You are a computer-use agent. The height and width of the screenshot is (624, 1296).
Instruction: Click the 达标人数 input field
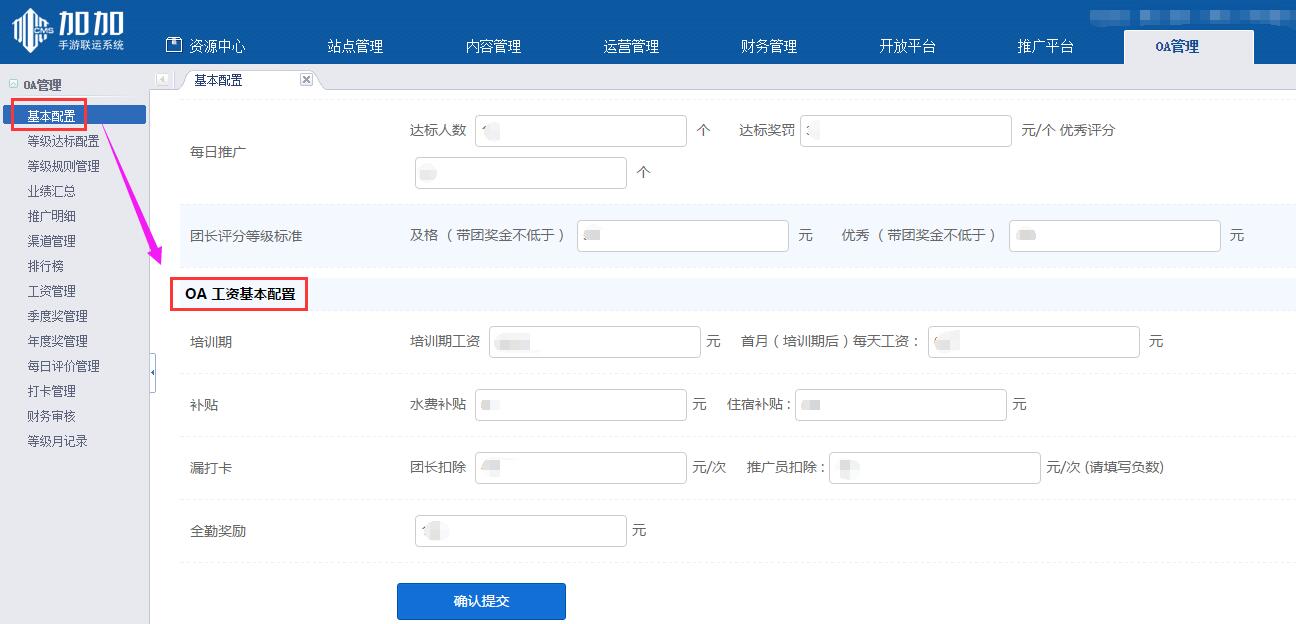pos(580,131)
